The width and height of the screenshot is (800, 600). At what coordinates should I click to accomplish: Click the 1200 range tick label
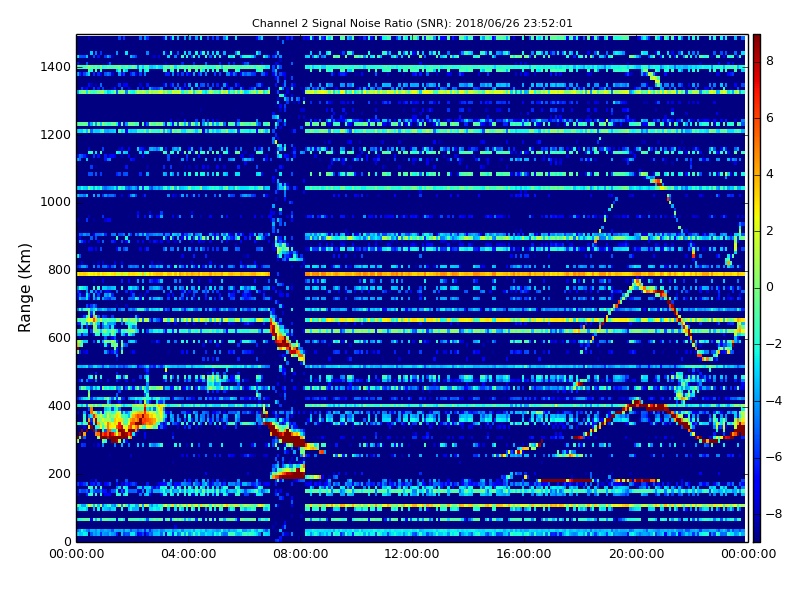[56, 135]
